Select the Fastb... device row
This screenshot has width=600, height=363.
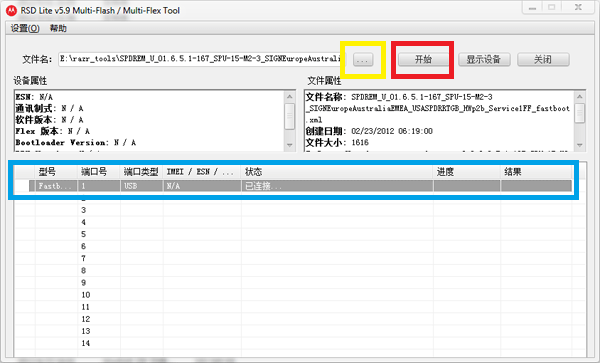point(300,186)
